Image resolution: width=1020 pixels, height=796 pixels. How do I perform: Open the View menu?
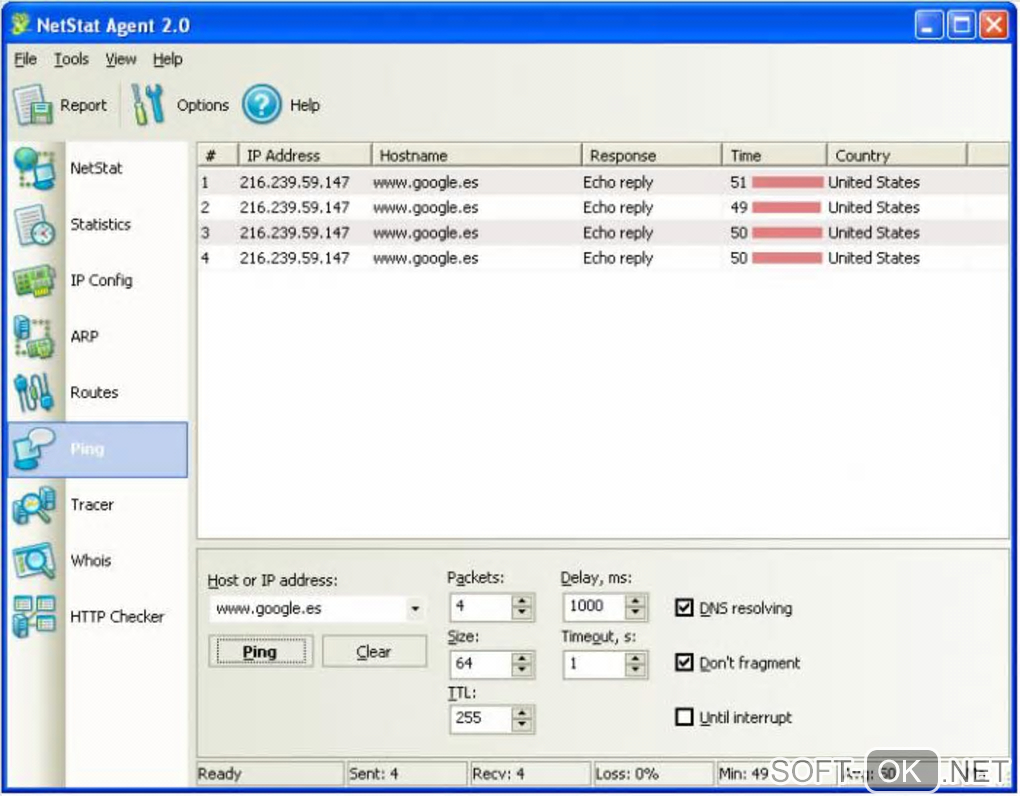tap(121, 59)
